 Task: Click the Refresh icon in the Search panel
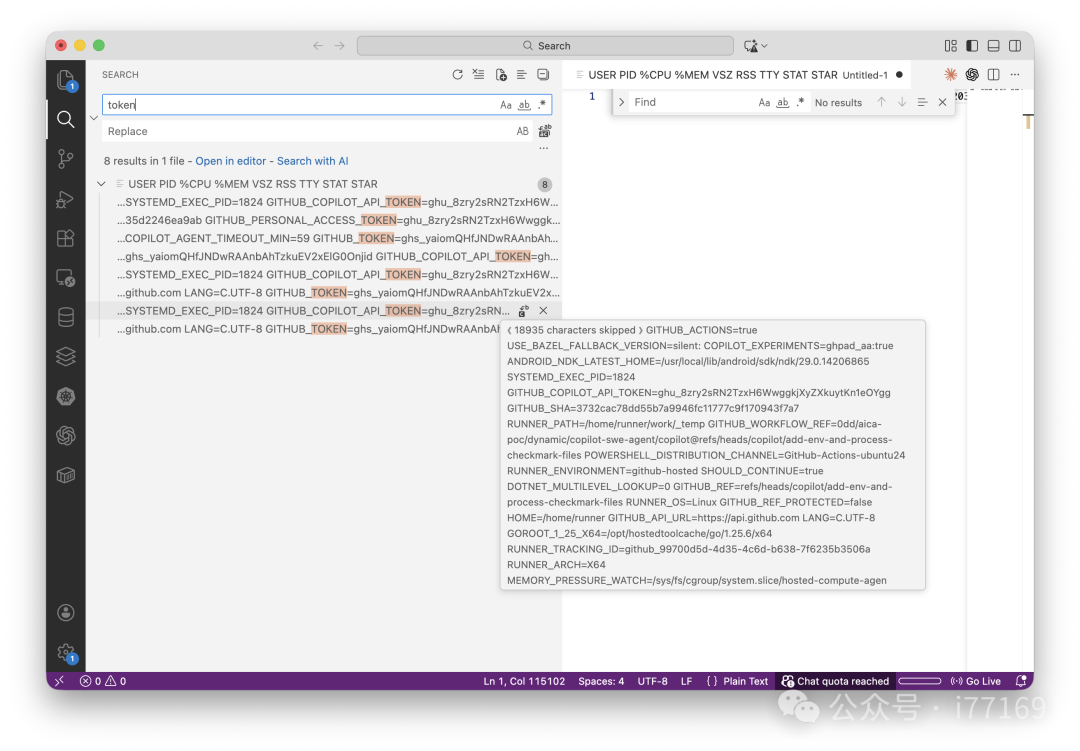point(458,74)
